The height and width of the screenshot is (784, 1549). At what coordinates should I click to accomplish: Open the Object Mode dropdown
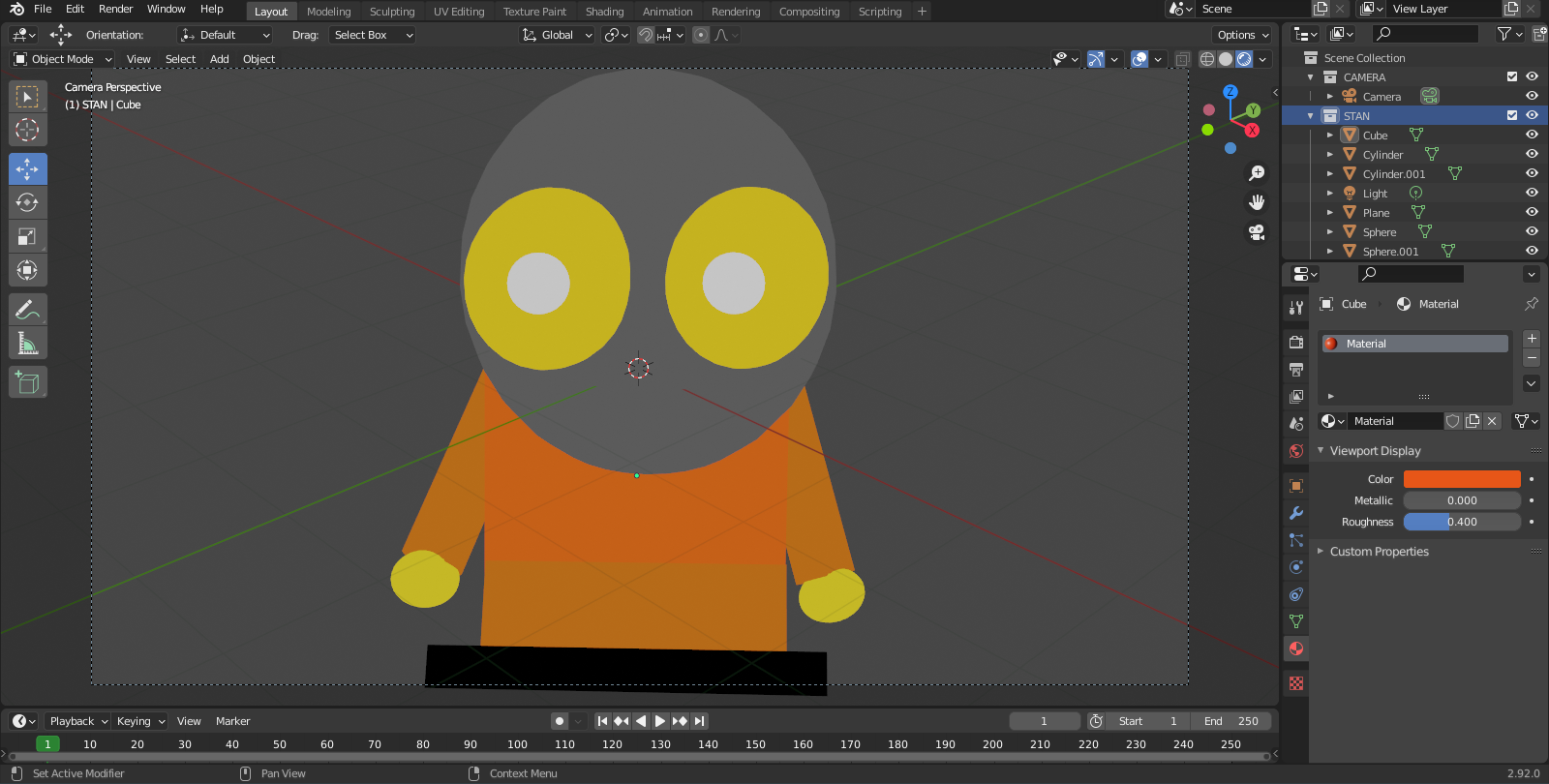pos(63,59)
